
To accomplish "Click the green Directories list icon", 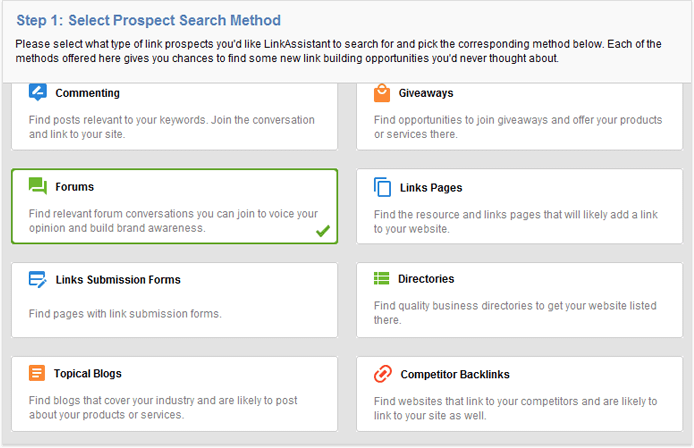I will pos(382,278).
